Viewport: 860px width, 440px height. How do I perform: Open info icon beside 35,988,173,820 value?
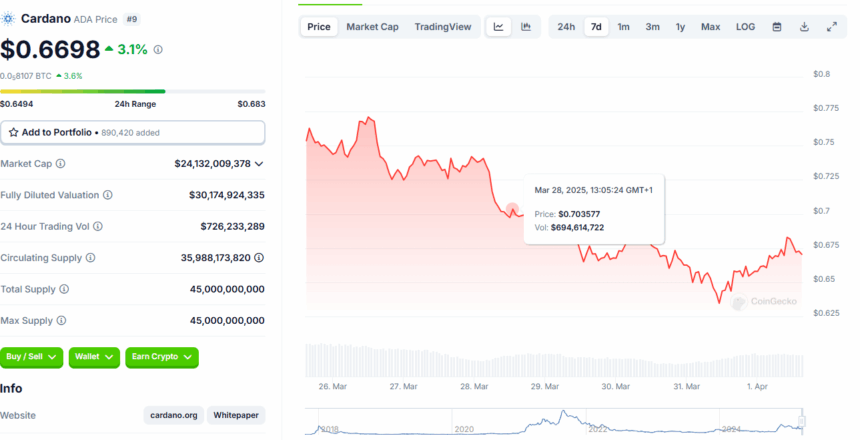[x=259, y=257]
